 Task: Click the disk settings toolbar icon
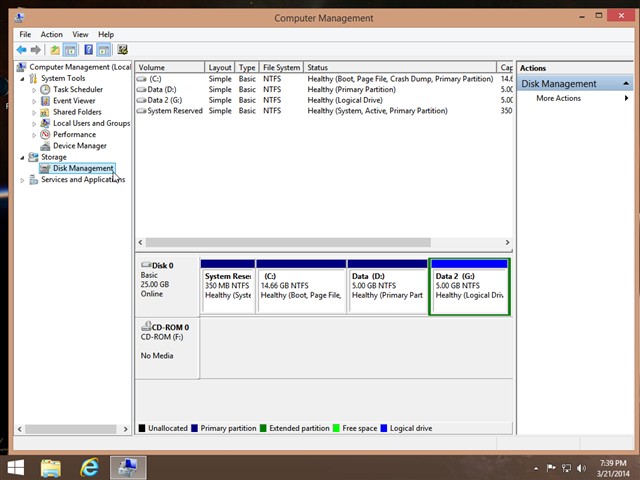click(x=122, y=50)
